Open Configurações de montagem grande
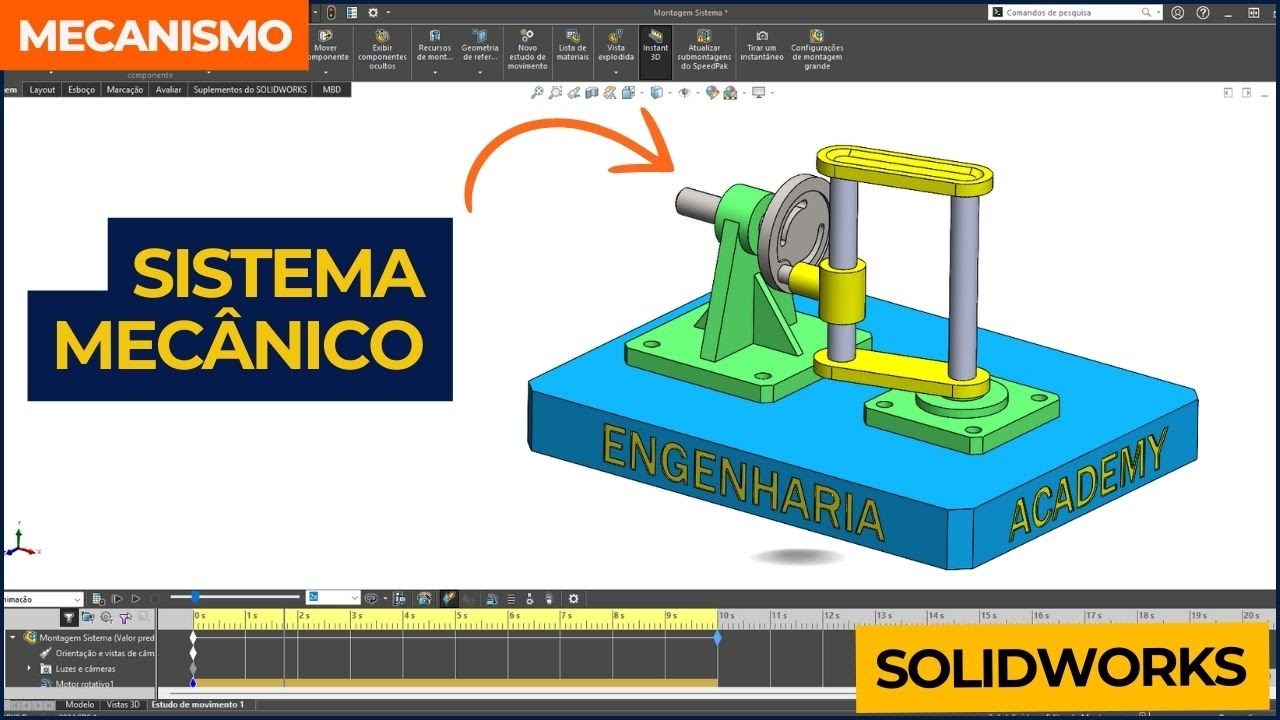This screenshot has height=720, width=1280. pyautogui.click(x=817, y=50)
